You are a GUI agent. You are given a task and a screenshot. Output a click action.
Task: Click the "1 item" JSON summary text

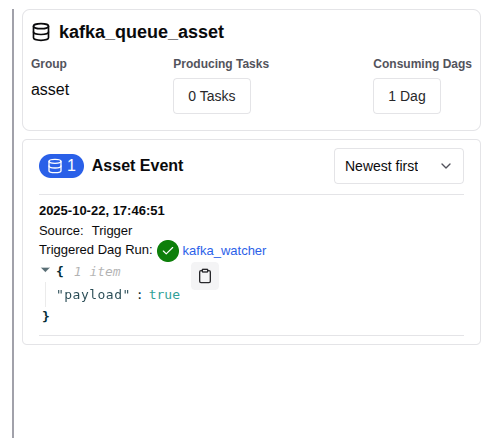(x=97, y=272)
